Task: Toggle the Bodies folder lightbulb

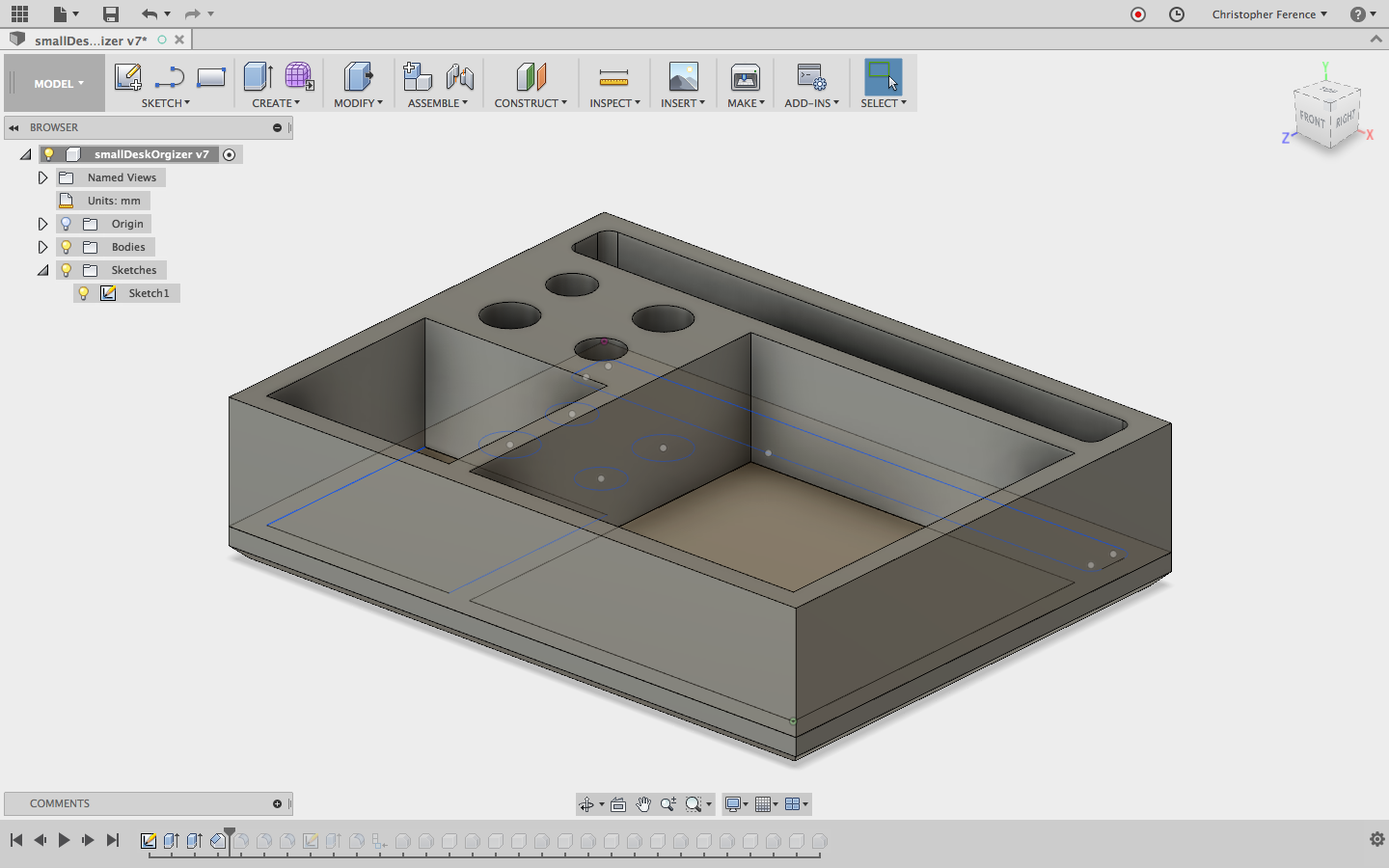Action: (67, 247)
